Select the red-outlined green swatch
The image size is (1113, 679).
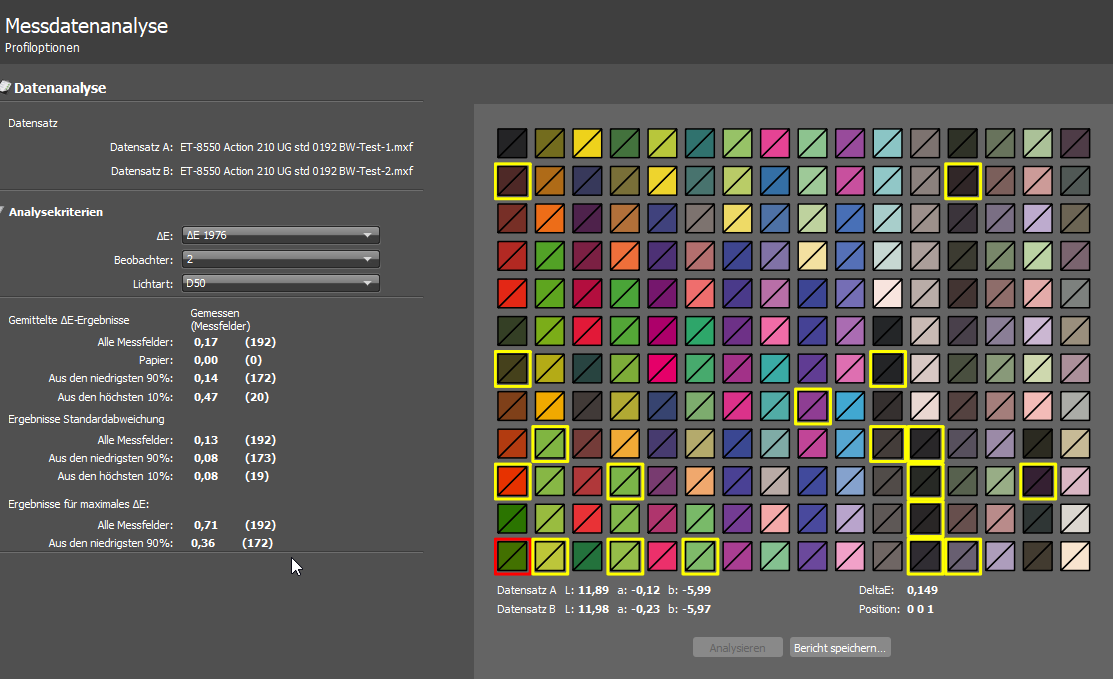512,555
